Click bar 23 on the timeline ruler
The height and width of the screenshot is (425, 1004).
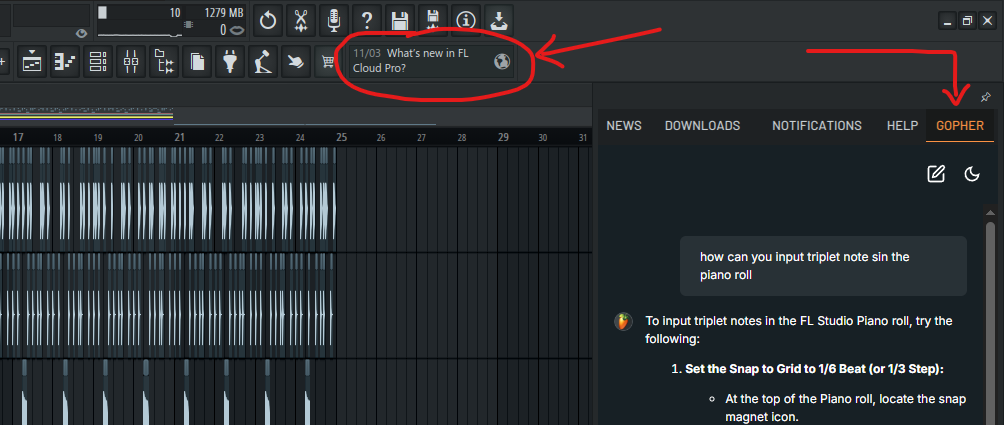pyautogui.click(x=259, y=138)
